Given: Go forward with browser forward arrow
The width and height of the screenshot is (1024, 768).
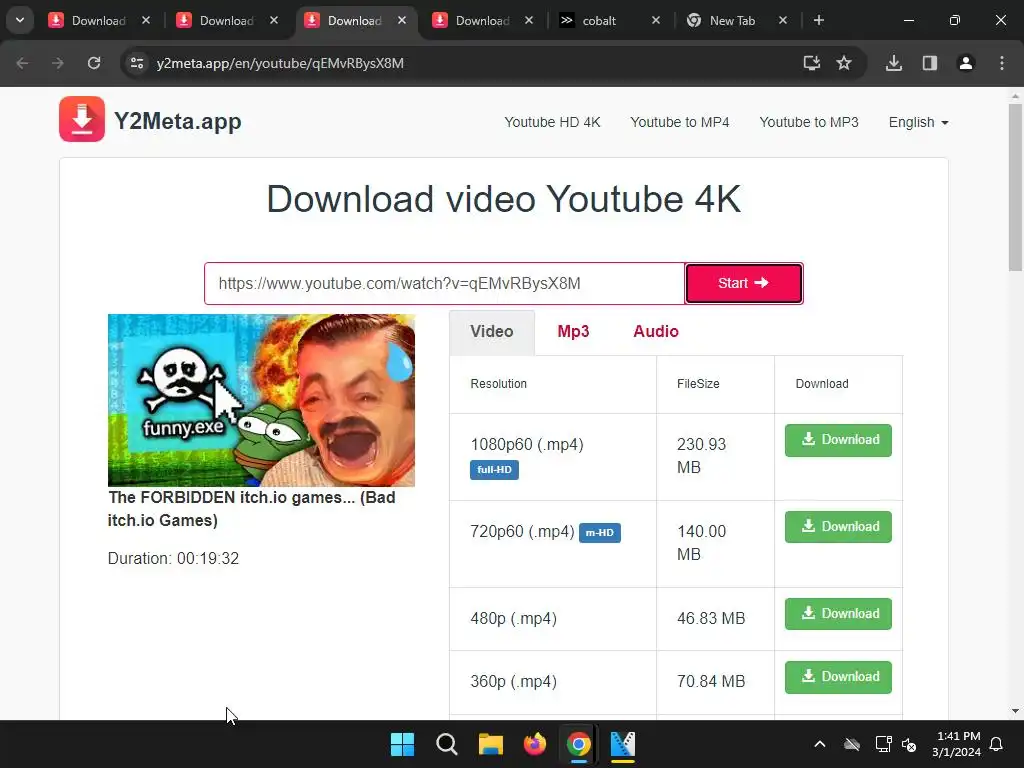Looking at the screenshot, I should [58, 63].
